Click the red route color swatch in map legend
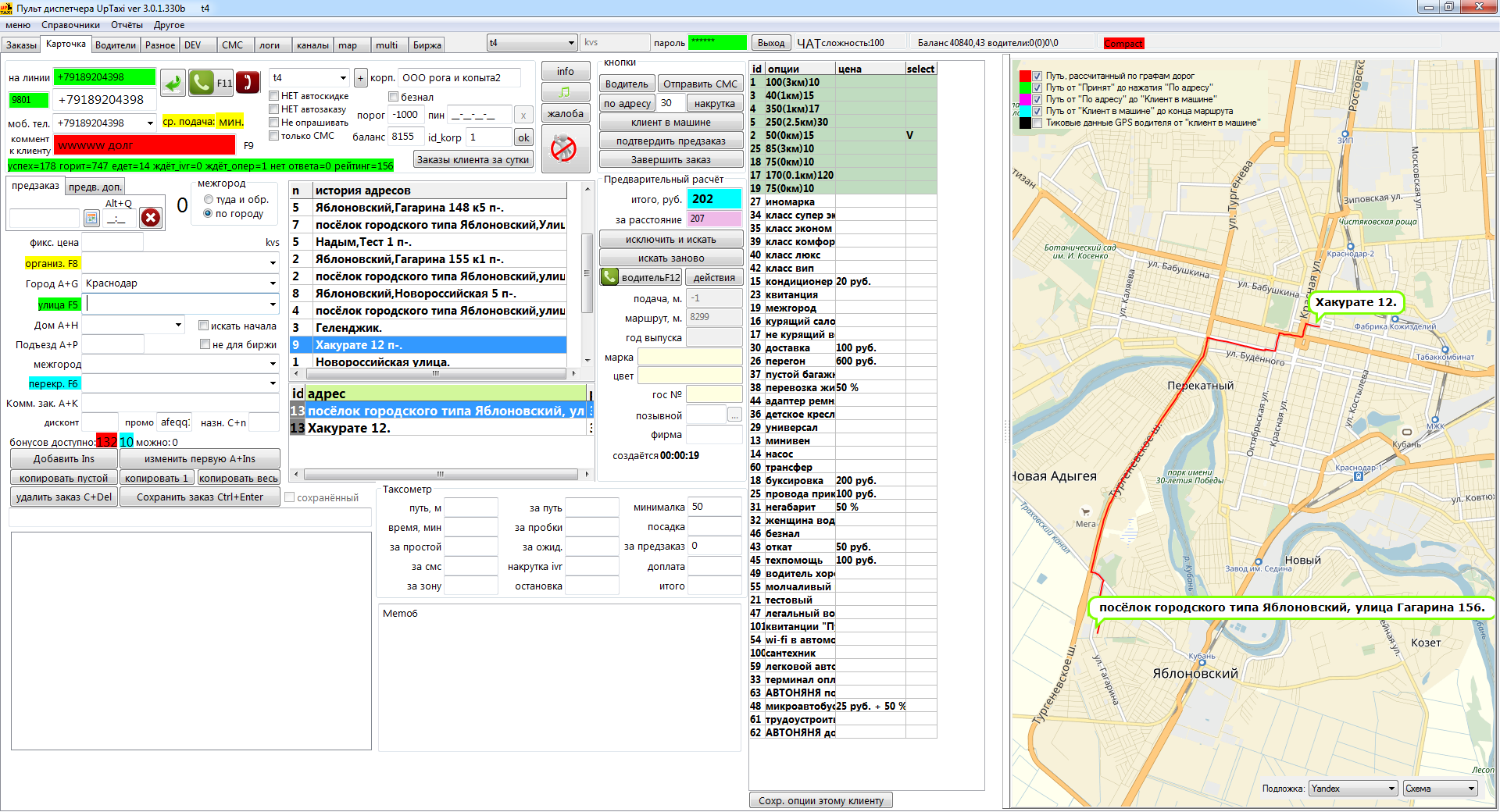The width and height of the screenshot is (1500, 812). (x=1025, y=76)
